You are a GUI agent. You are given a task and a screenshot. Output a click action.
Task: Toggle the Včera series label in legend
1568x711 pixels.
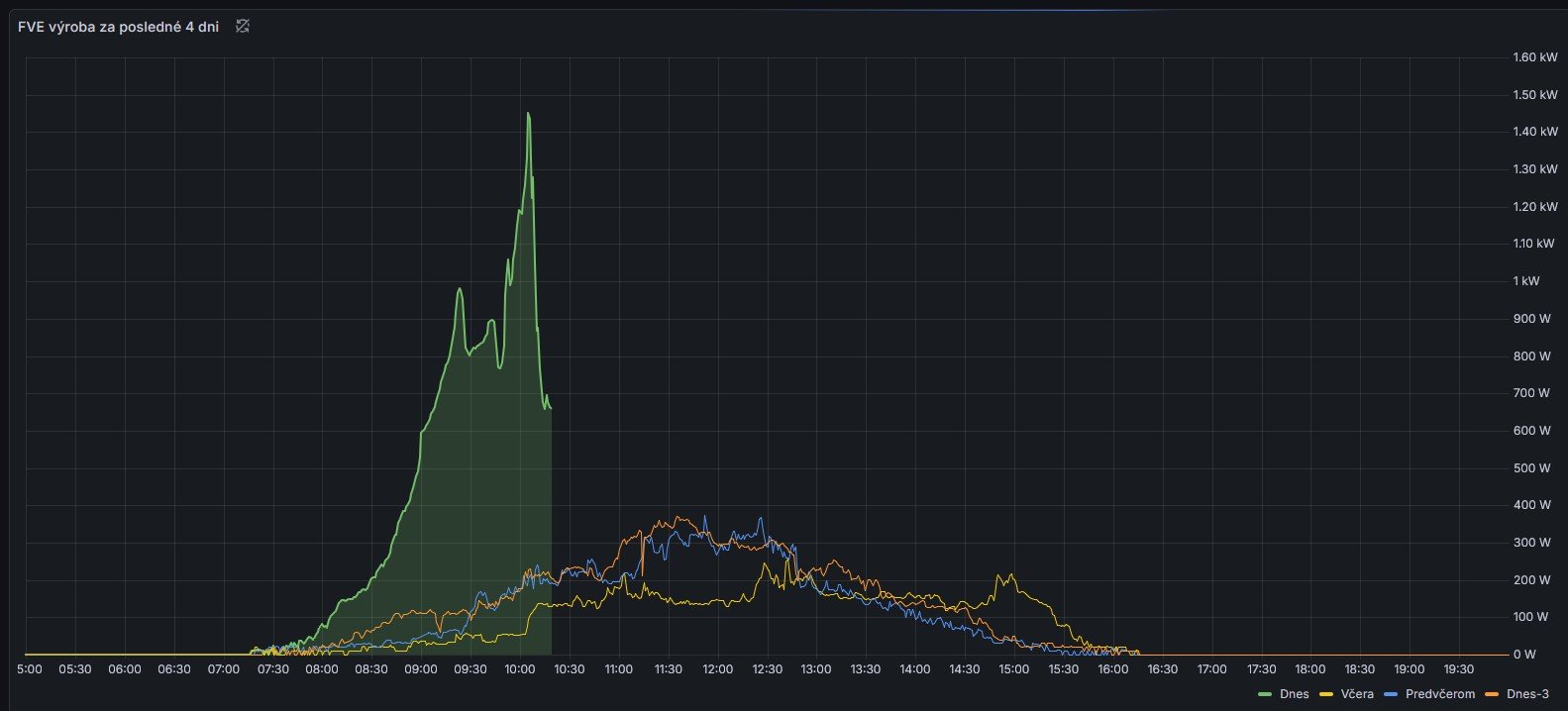1357,694
